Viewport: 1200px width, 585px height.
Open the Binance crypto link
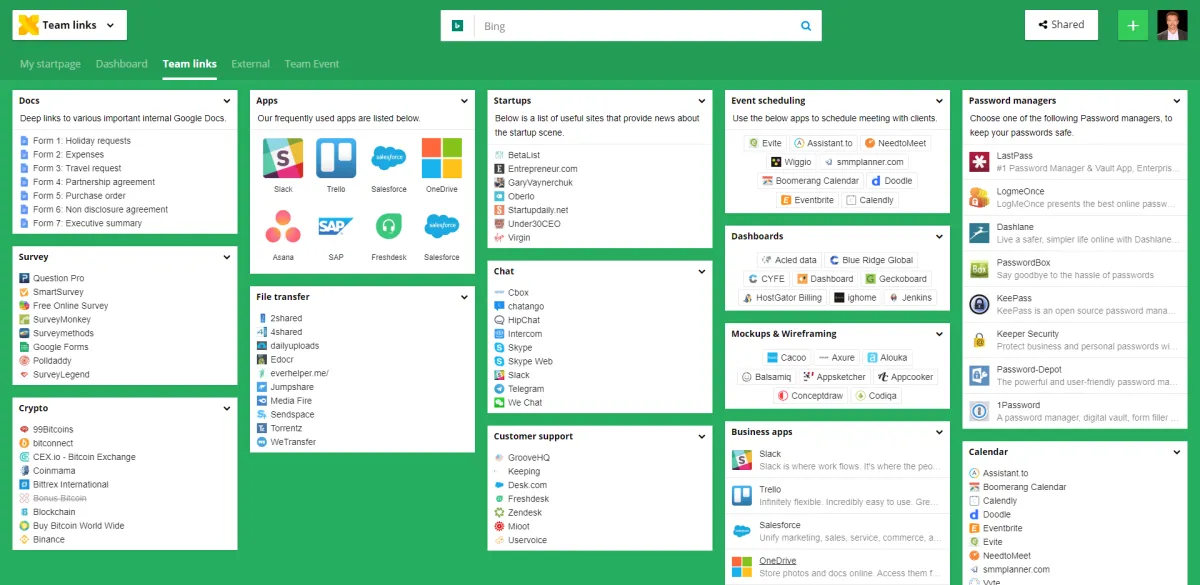click(x=49, y=539)
